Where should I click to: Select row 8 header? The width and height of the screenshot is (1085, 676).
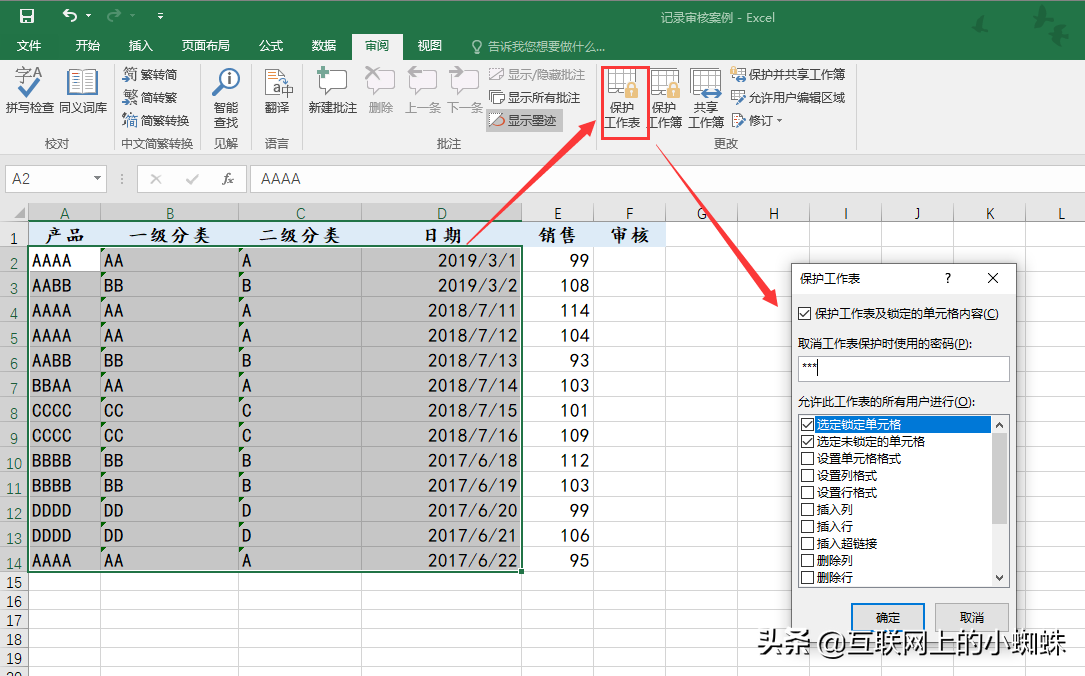[14, 412]
